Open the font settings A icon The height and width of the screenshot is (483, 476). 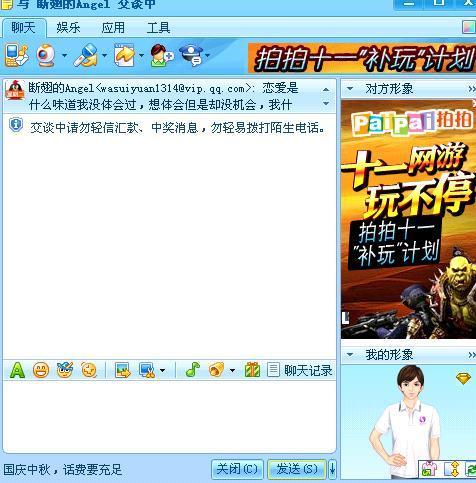point(17,370)
